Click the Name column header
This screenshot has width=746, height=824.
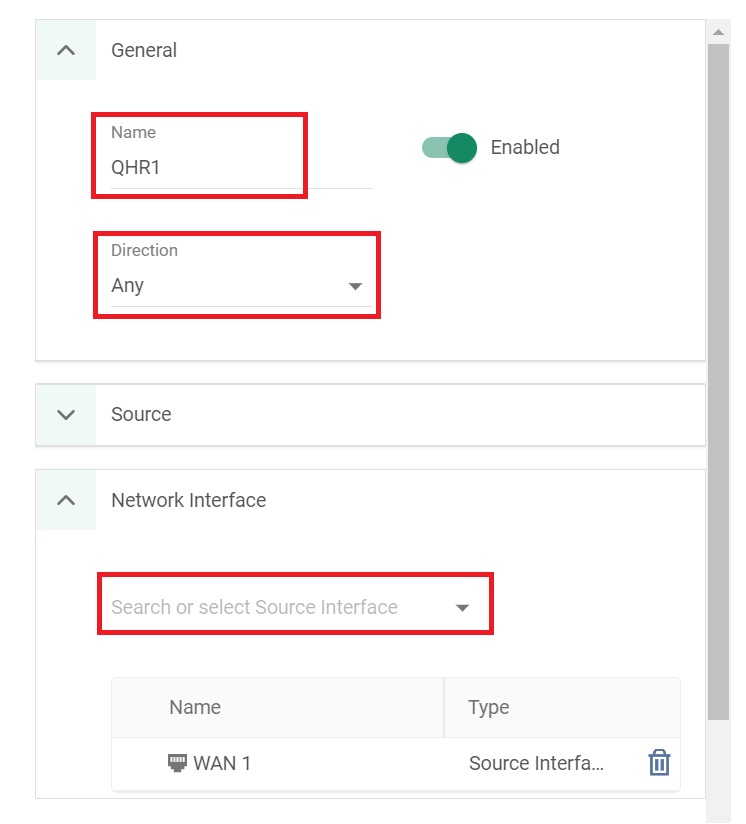coord(195,707)
